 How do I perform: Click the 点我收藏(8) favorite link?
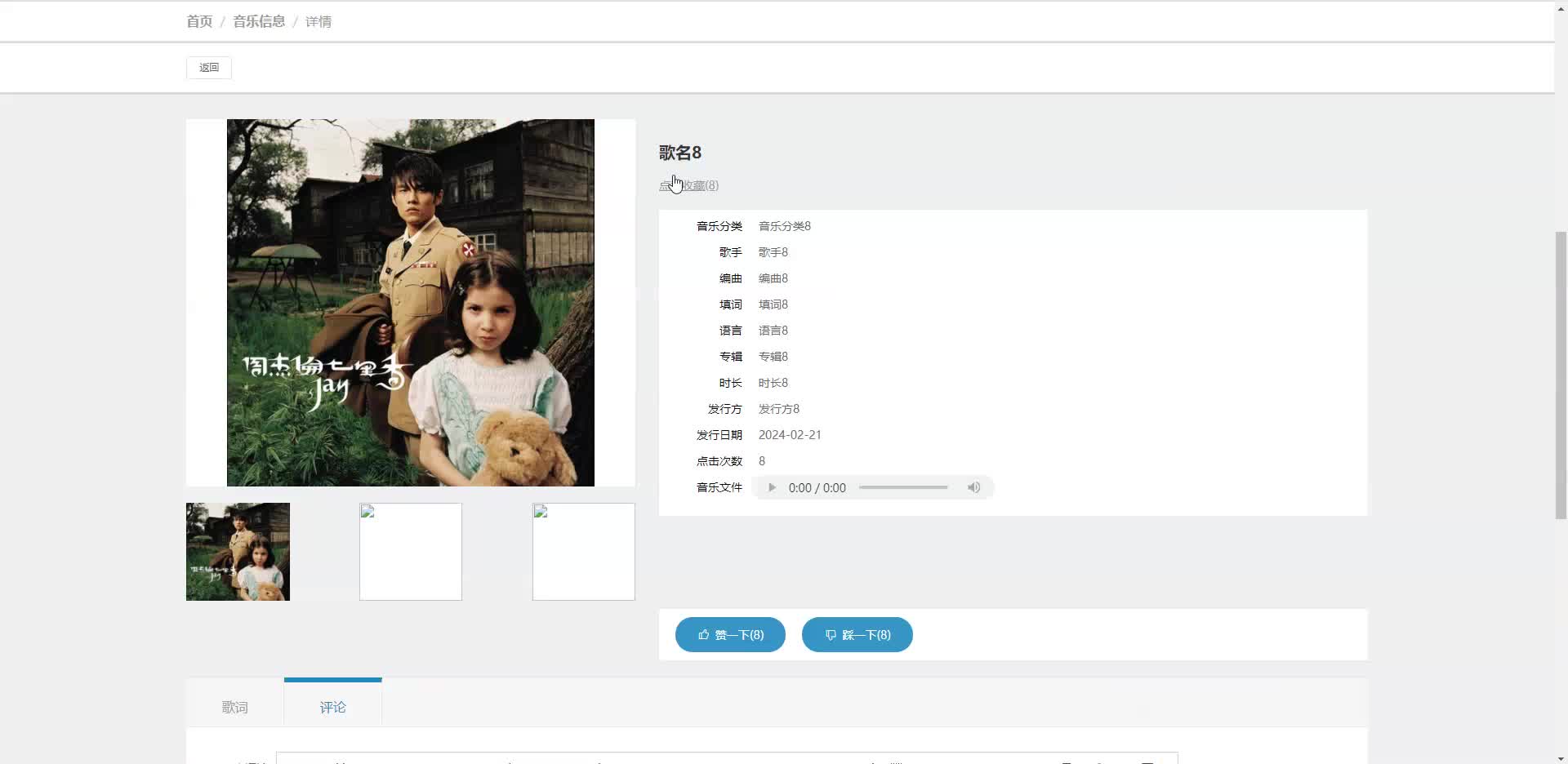coord(688,185)
